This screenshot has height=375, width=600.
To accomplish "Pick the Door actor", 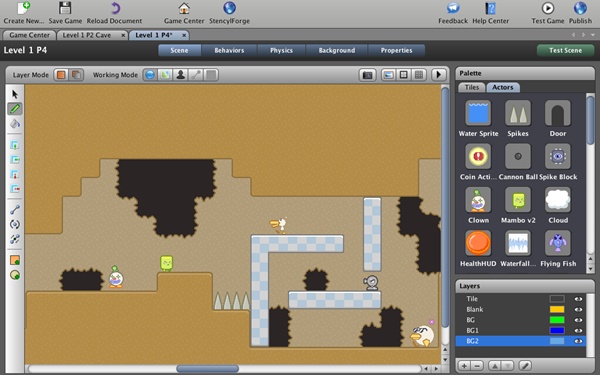I will tap(558, 113).
